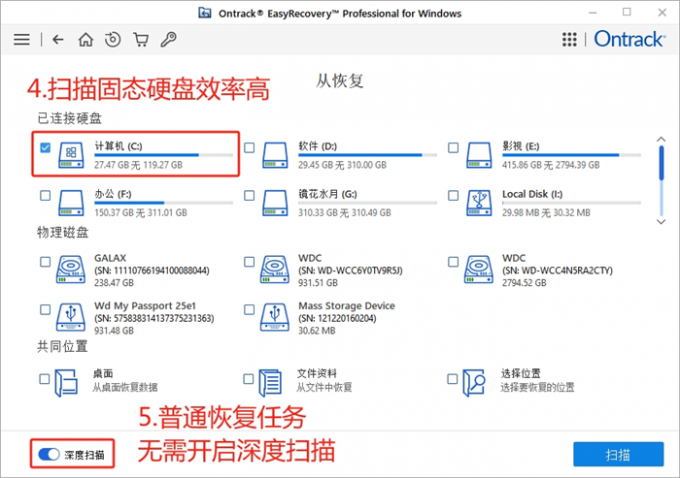Screen dimensions: 680x478
Task: Click the back arrow icon
Action: 58,40
